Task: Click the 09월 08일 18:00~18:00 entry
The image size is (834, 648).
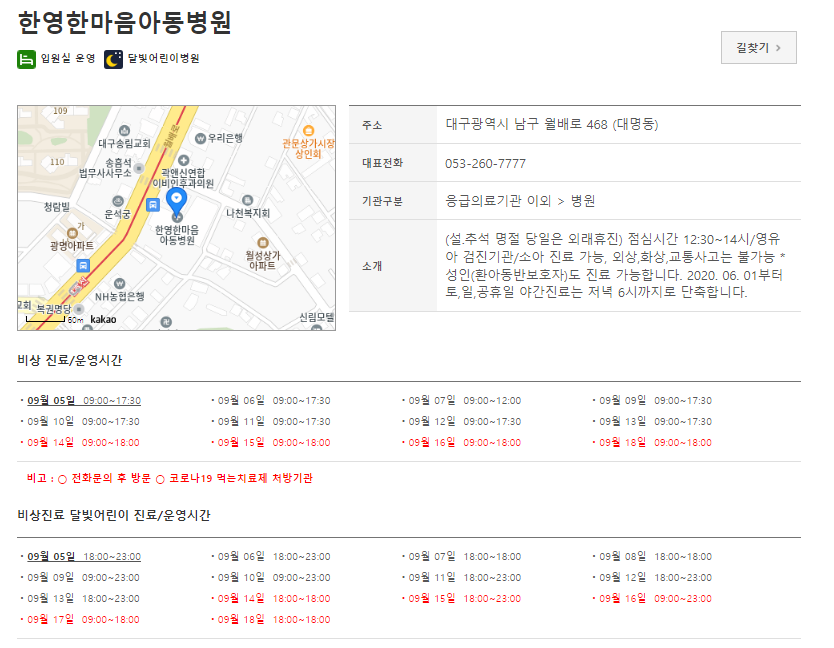Action: tap(655, 556)
